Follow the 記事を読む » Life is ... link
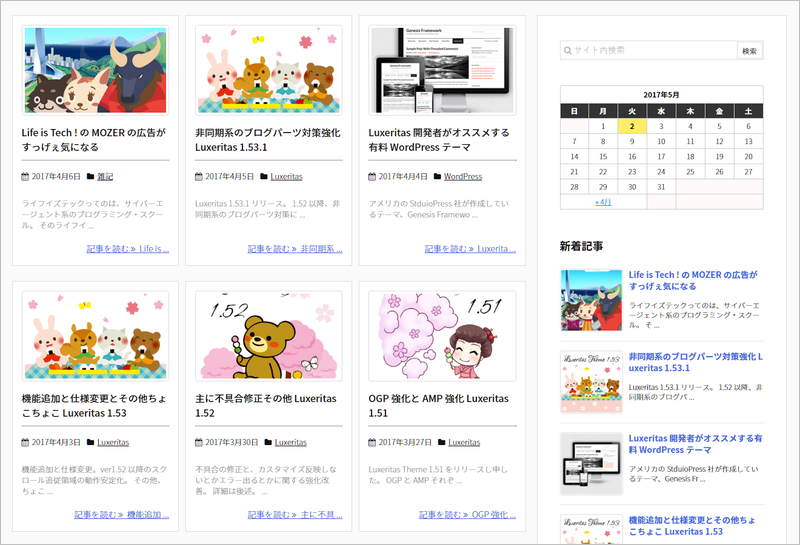The image size is (800, 545). coord(128,249)
